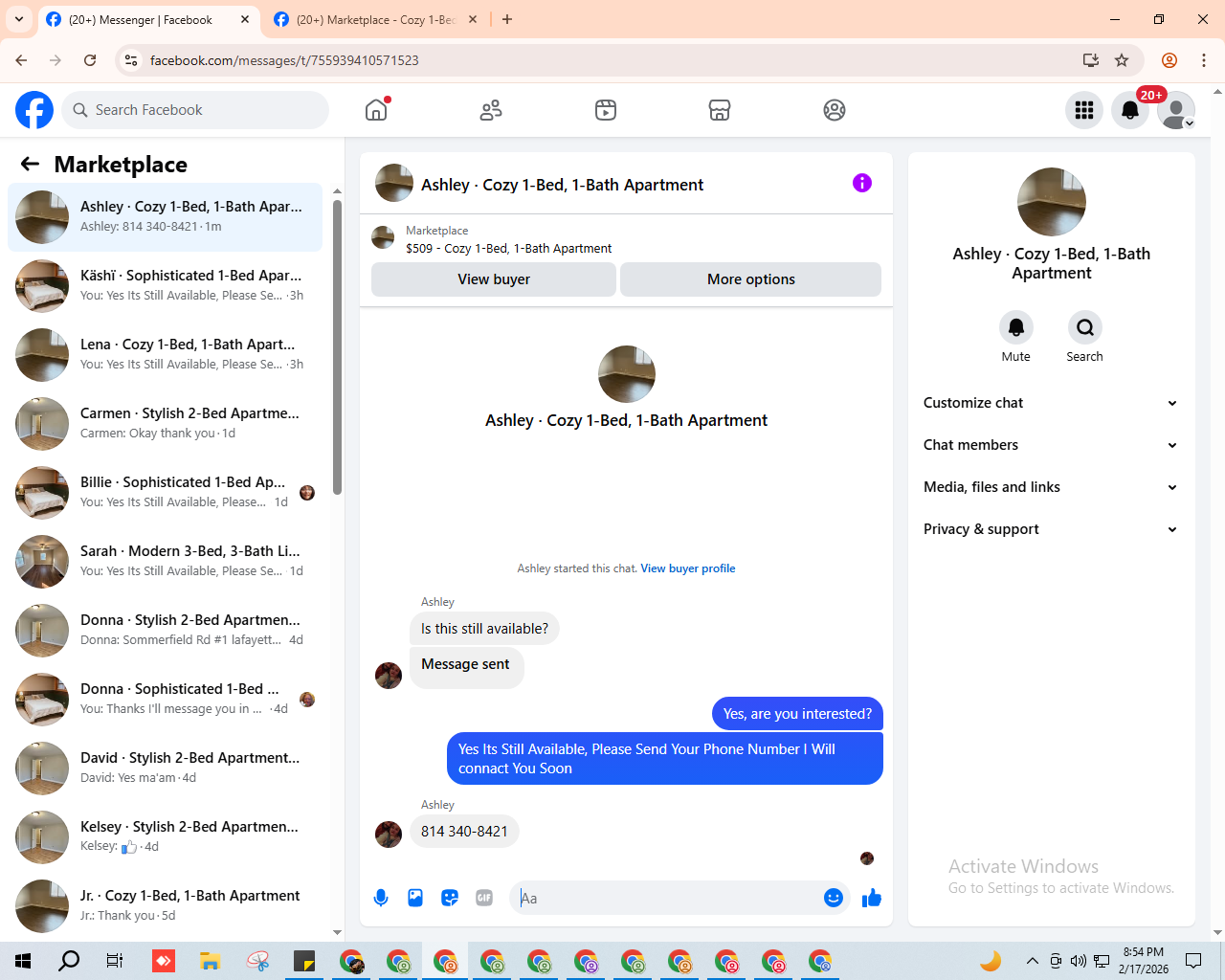This screenshot has height=980, width=1225.
Task: Click the Search Facebook field
Action: click(x=195, y=110)
